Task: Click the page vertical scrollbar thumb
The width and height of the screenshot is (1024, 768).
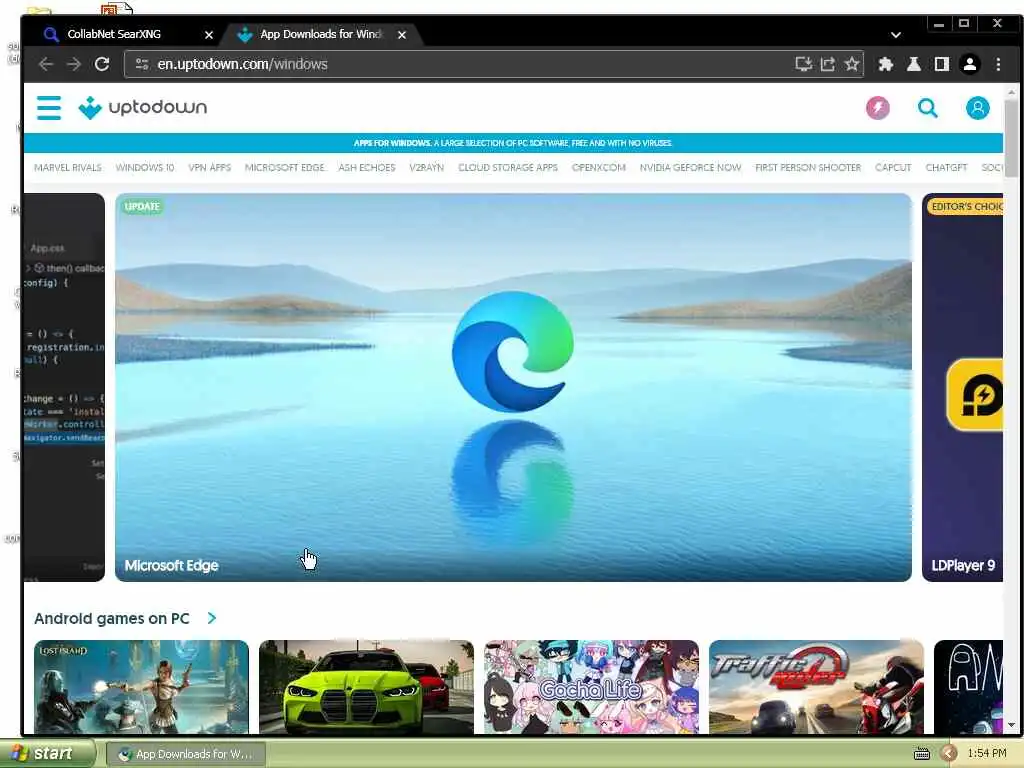Action: point(1012,137)
